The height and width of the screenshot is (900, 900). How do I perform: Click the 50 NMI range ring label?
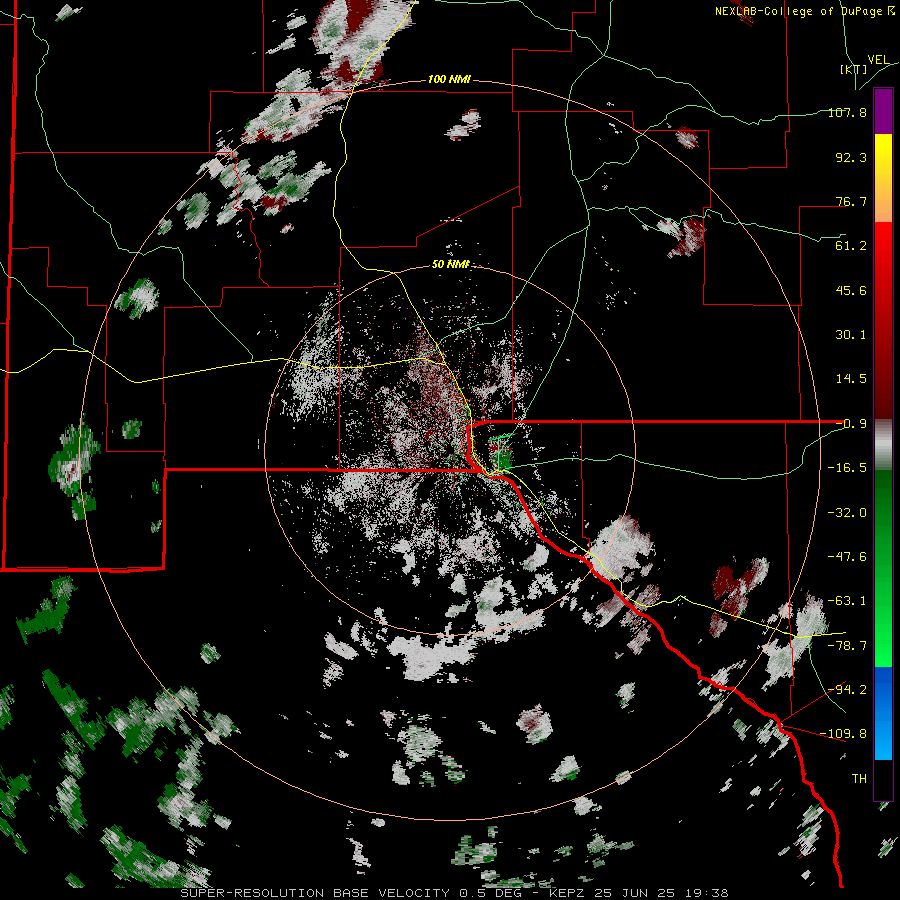pyautogui.click(x=451, y=265)
